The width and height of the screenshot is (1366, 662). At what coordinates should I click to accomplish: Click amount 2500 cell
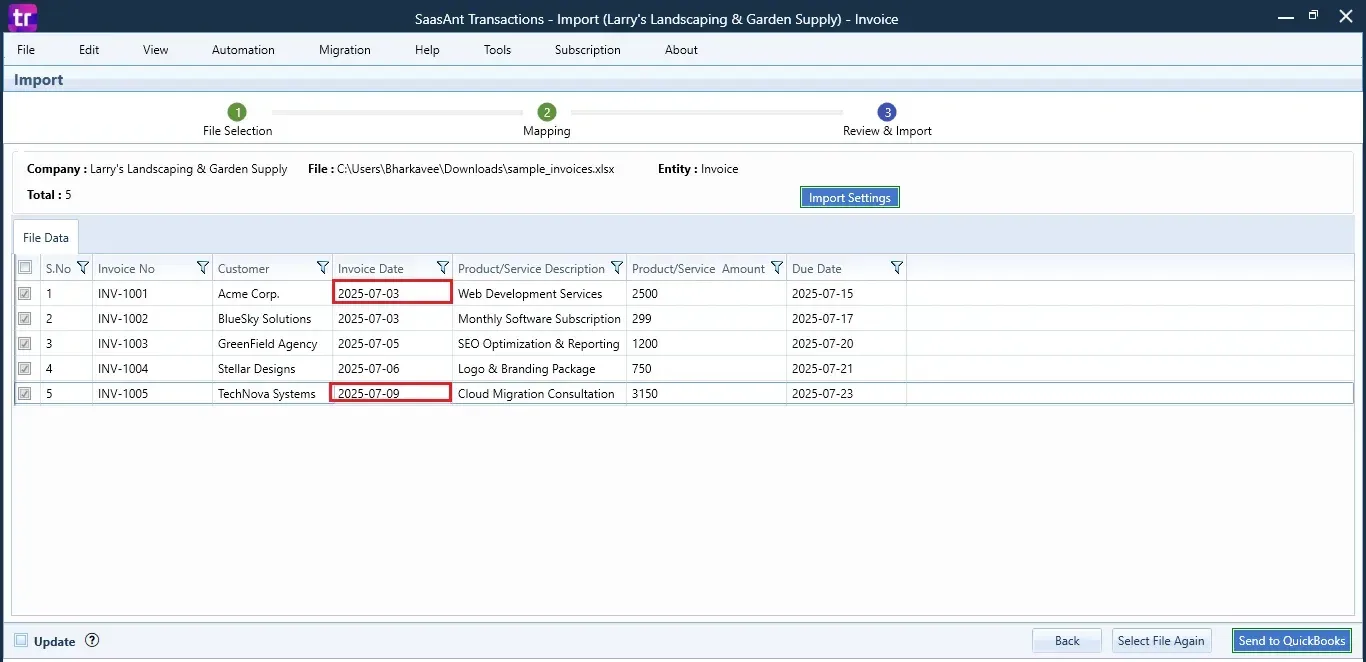706,294
